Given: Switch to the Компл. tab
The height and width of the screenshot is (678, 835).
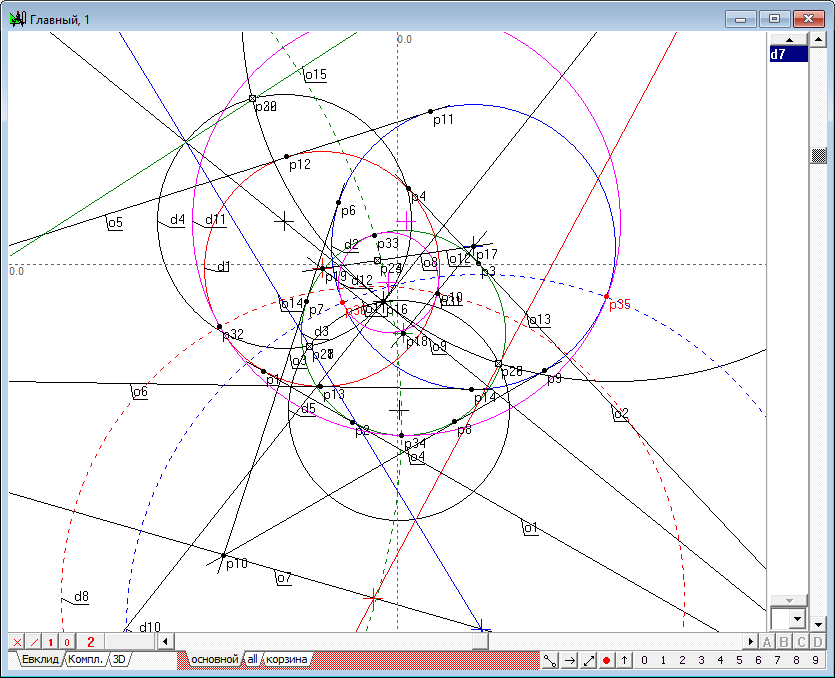Looking at the screenshot, I should (x=85, y=659).
